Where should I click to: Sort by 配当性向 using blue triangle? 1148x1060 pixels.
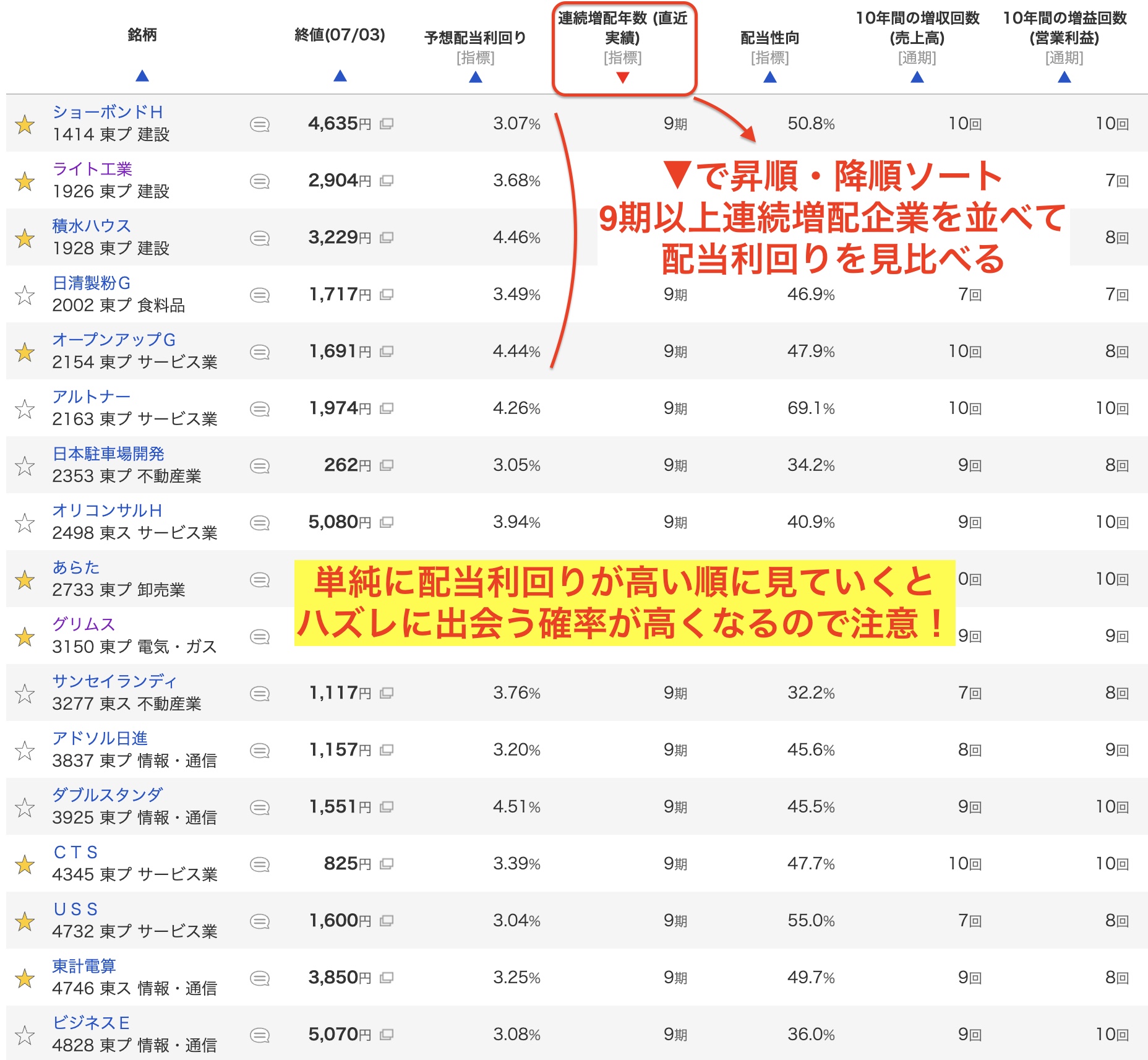770,77
